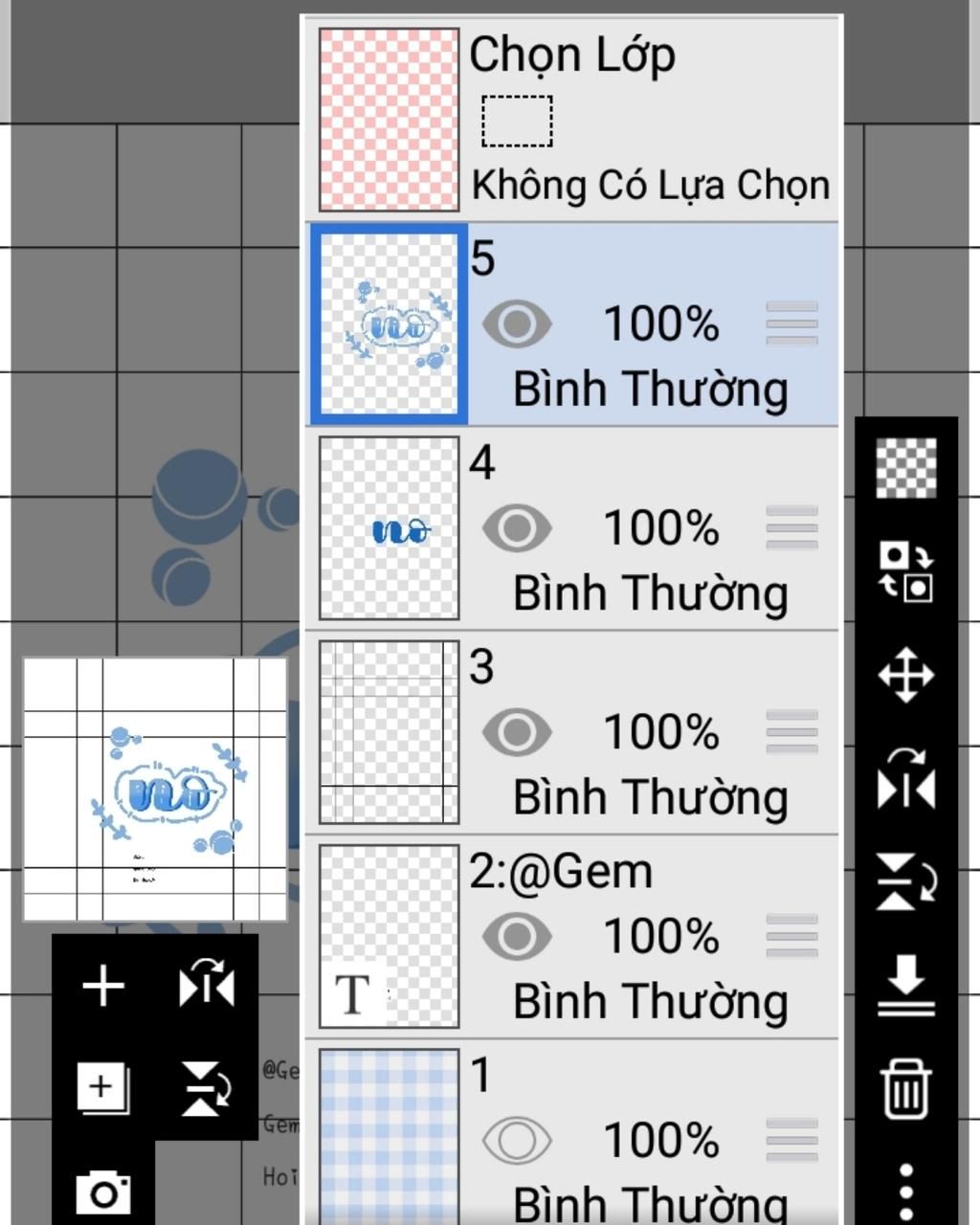Click the Chọn Lớp selection layer
The height and width of the screenshot is (1225, 980).
pos(572,119)
